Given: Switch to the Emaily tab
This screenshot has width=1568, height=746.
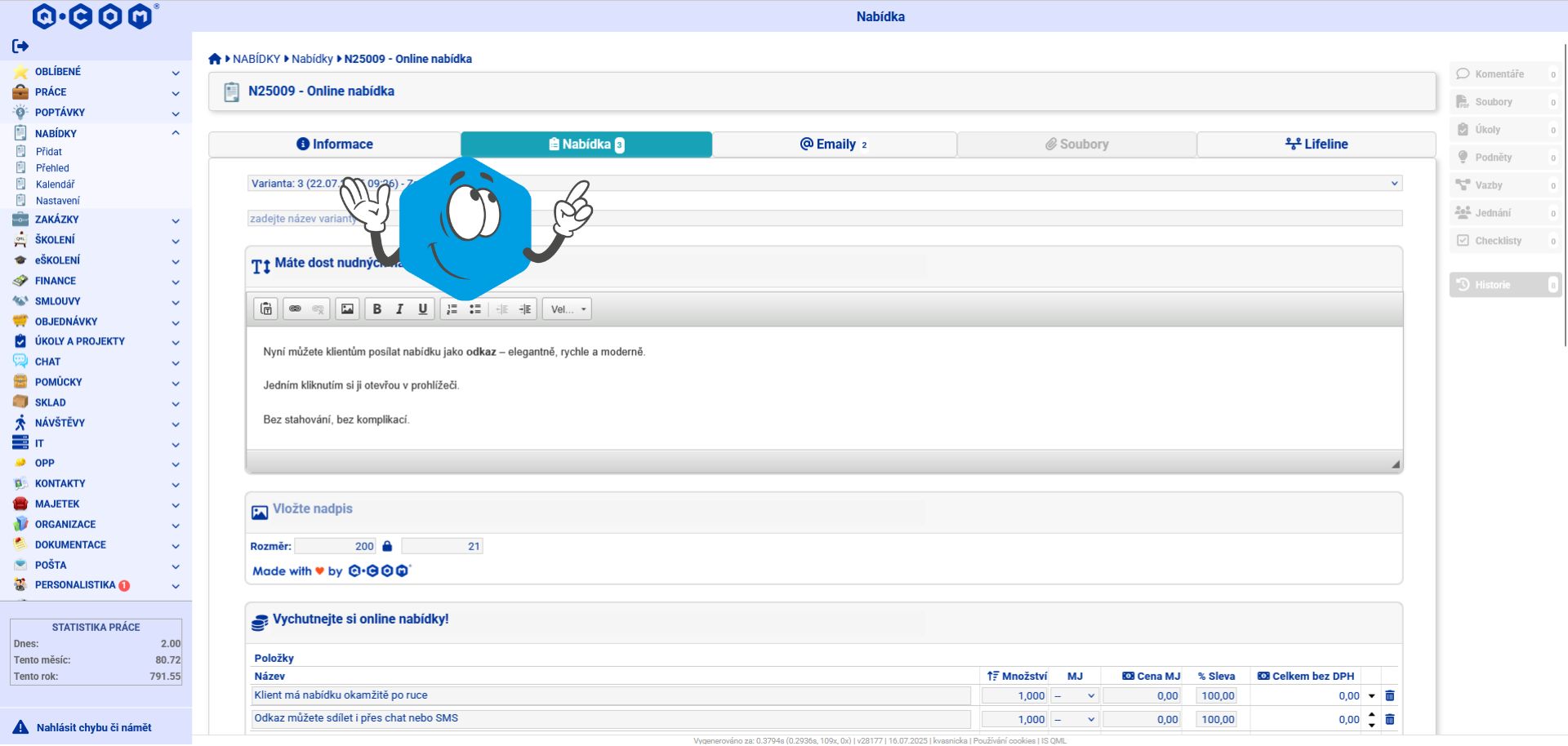Looking at the screenshot, I should (834, 144).
